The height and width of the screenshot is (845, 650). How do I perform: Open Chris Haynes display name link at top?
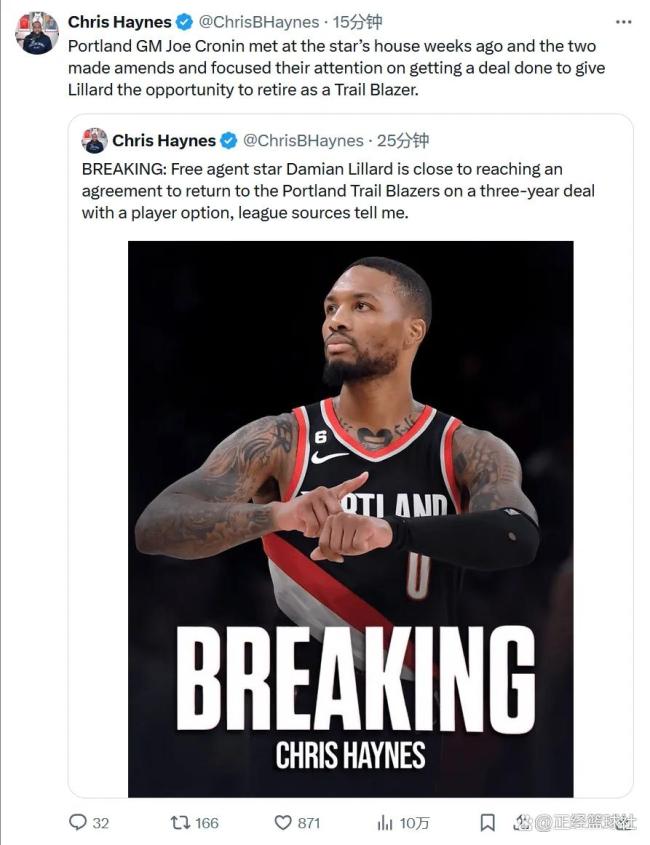(x=120, y=22)
